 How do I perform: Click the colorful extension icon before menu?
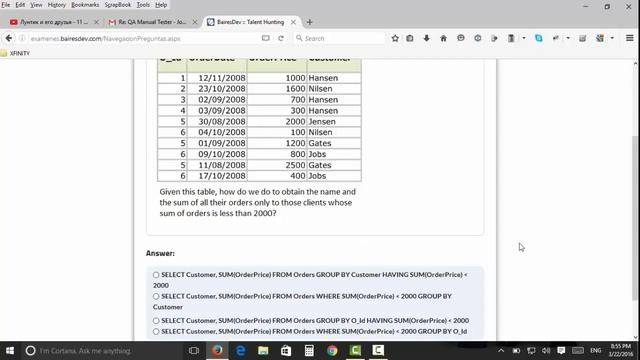pos(600,38)
